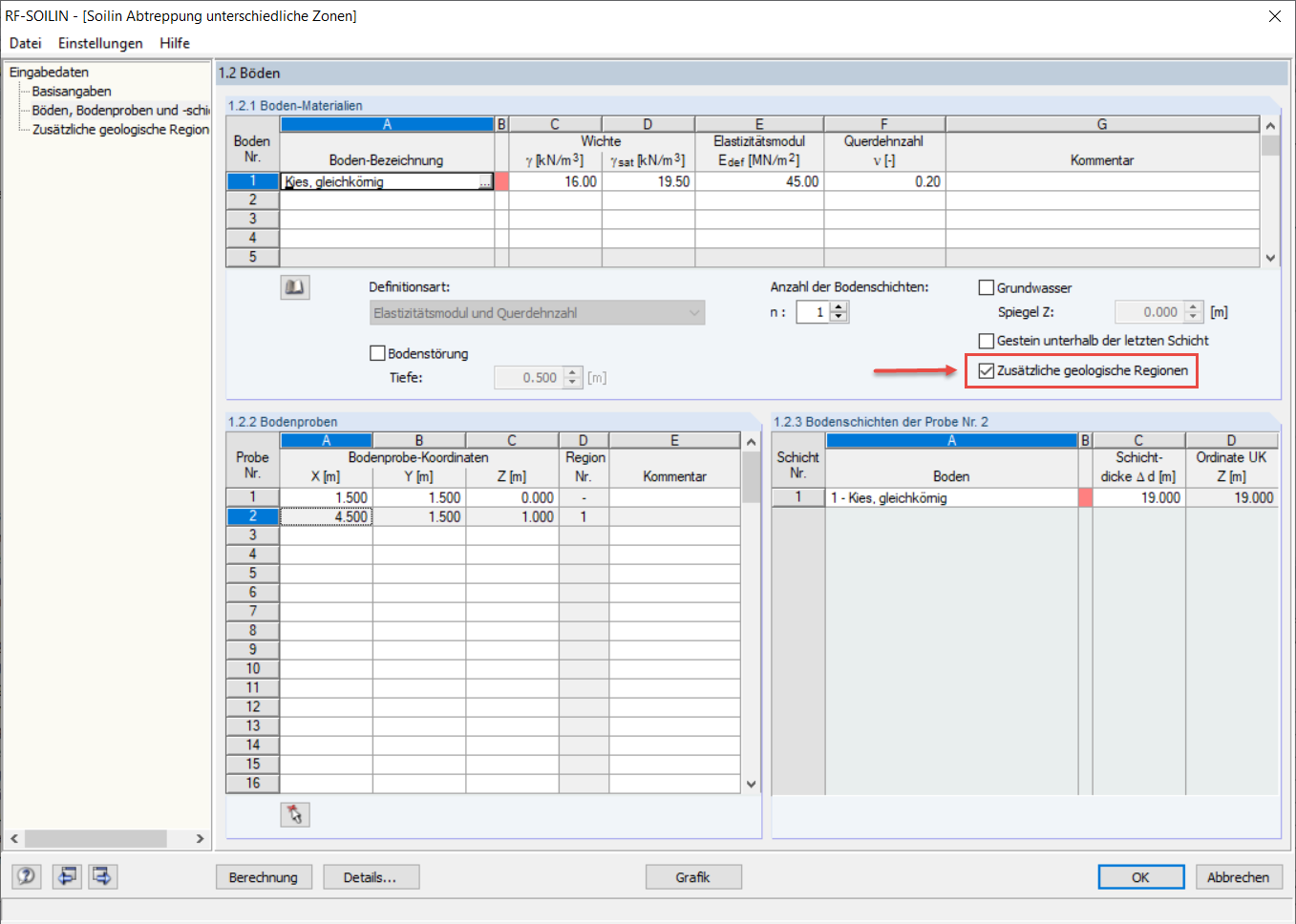Click column G header above Kommentar
Viewport: 1296px width, 924px height.
coord(1102,124)
